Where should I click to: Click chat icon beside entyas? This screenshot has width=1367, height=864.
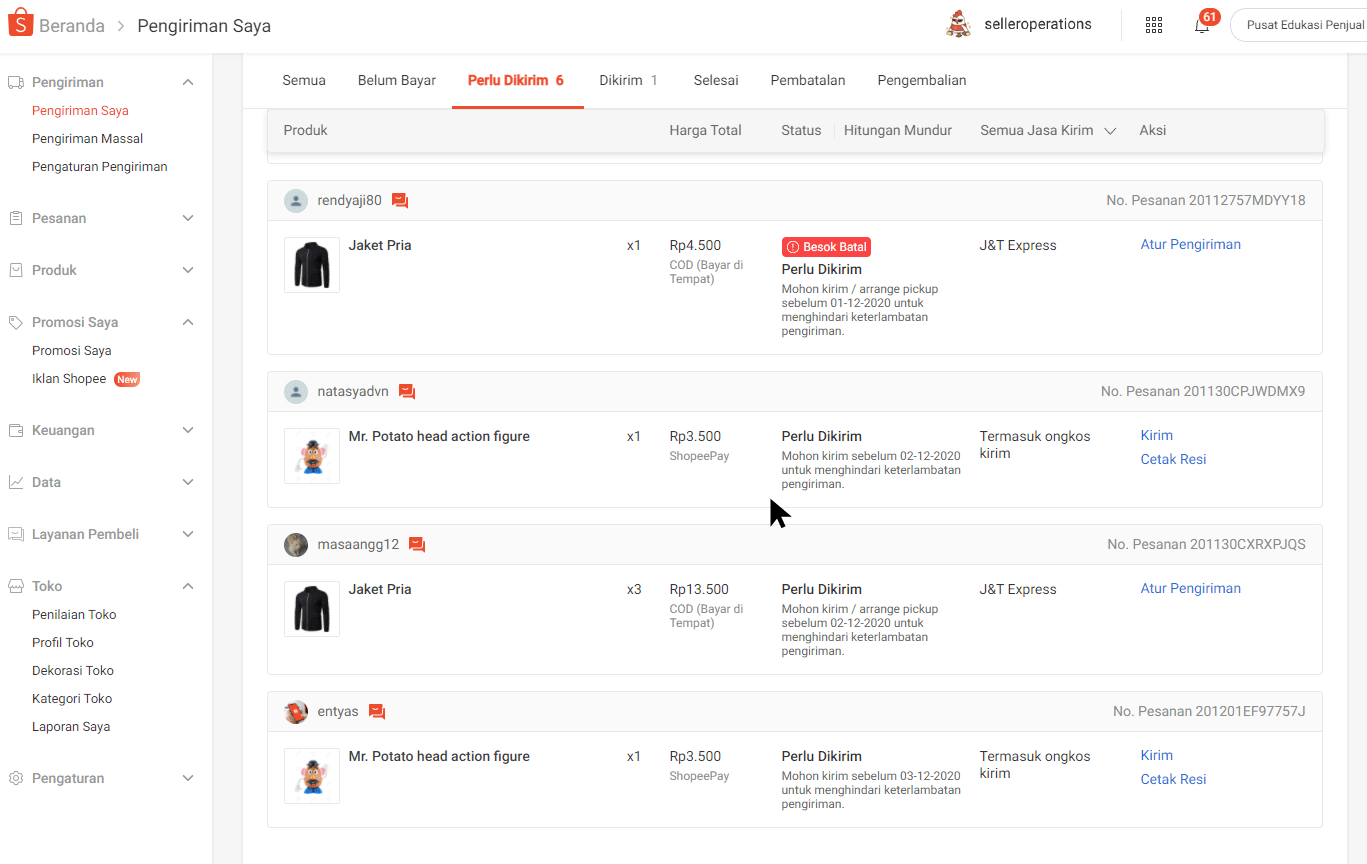click(x=377, y=712)
